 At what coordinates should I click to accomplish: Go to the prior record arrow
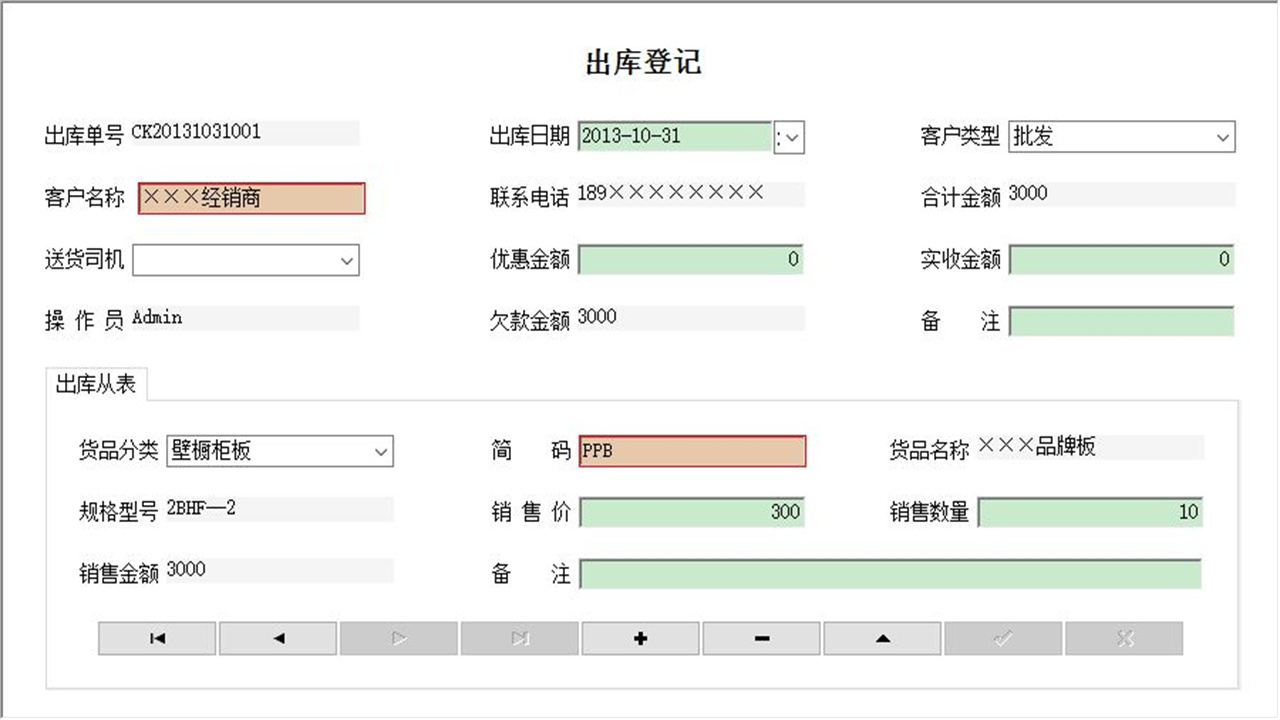click(x=277, y=638)
